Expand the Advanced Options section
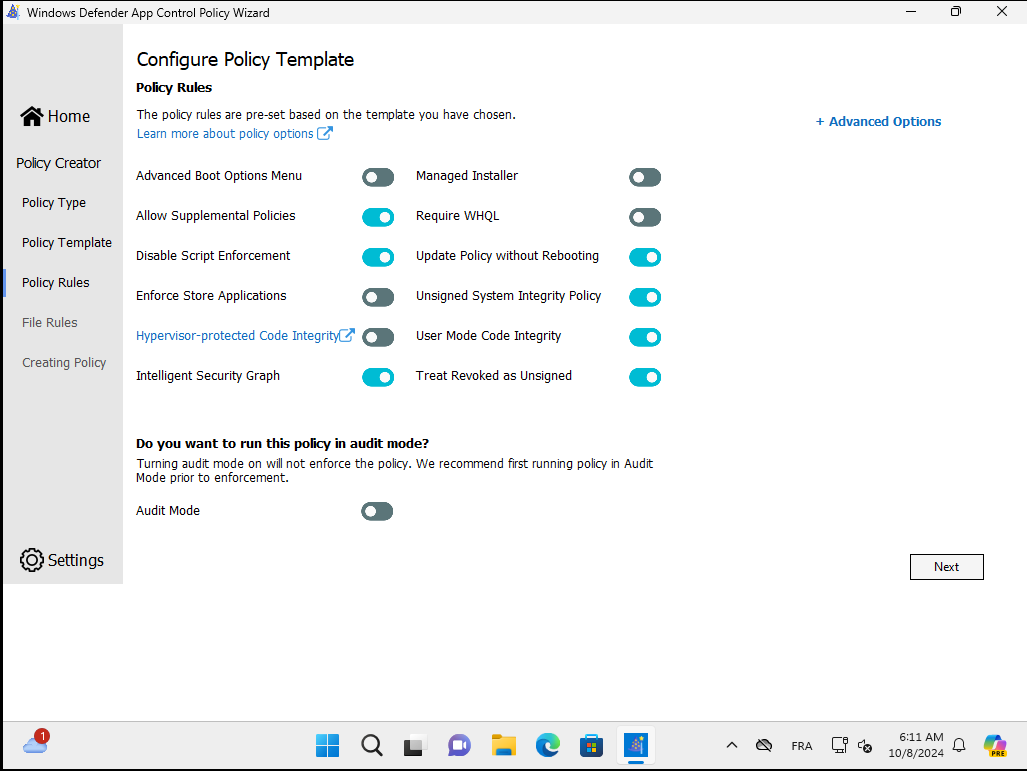This screenshot has height=771, width=1027. coord(878,122)
